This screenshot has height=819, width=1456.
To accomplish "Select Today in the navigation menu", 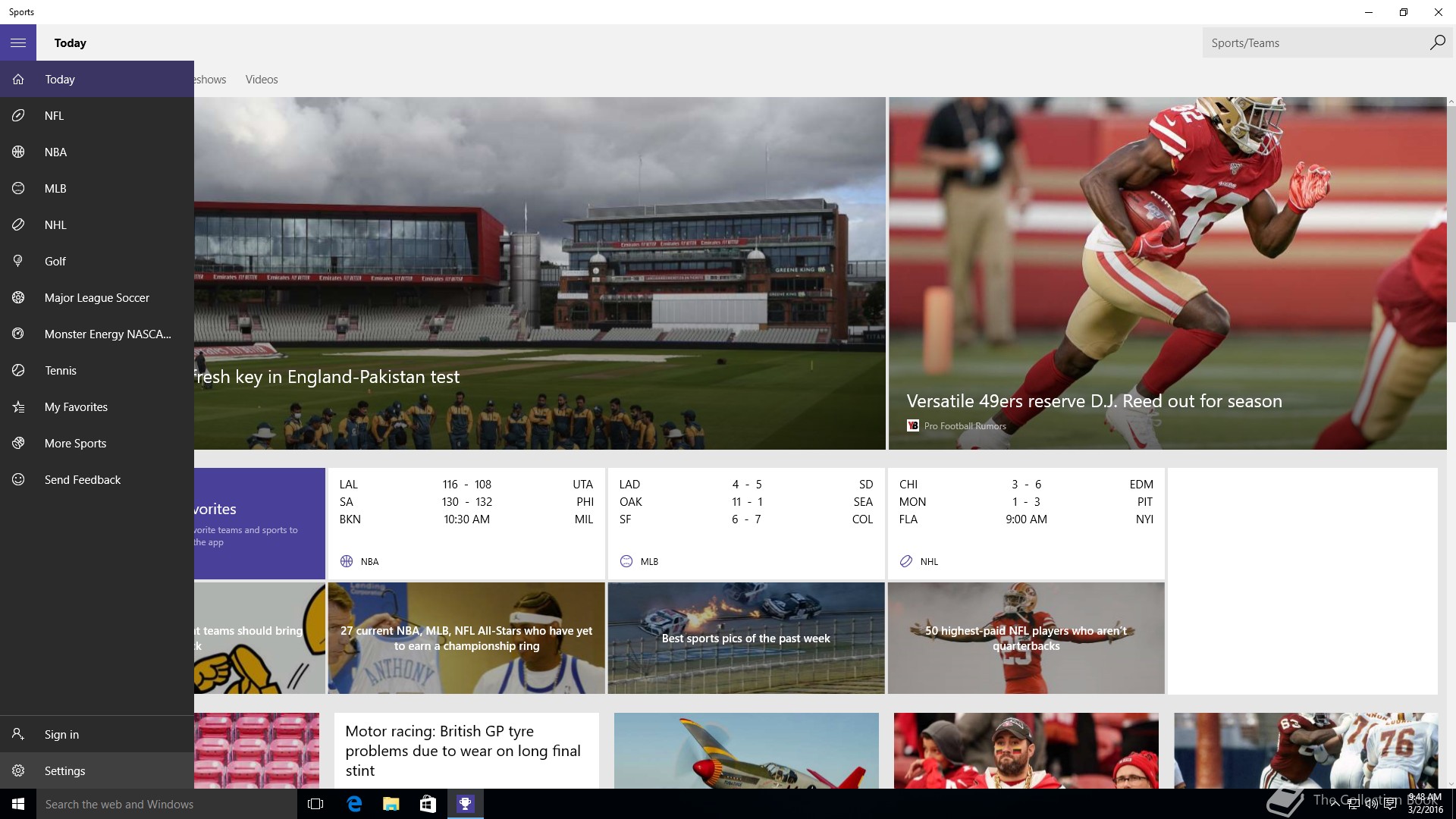I will 60,79.
